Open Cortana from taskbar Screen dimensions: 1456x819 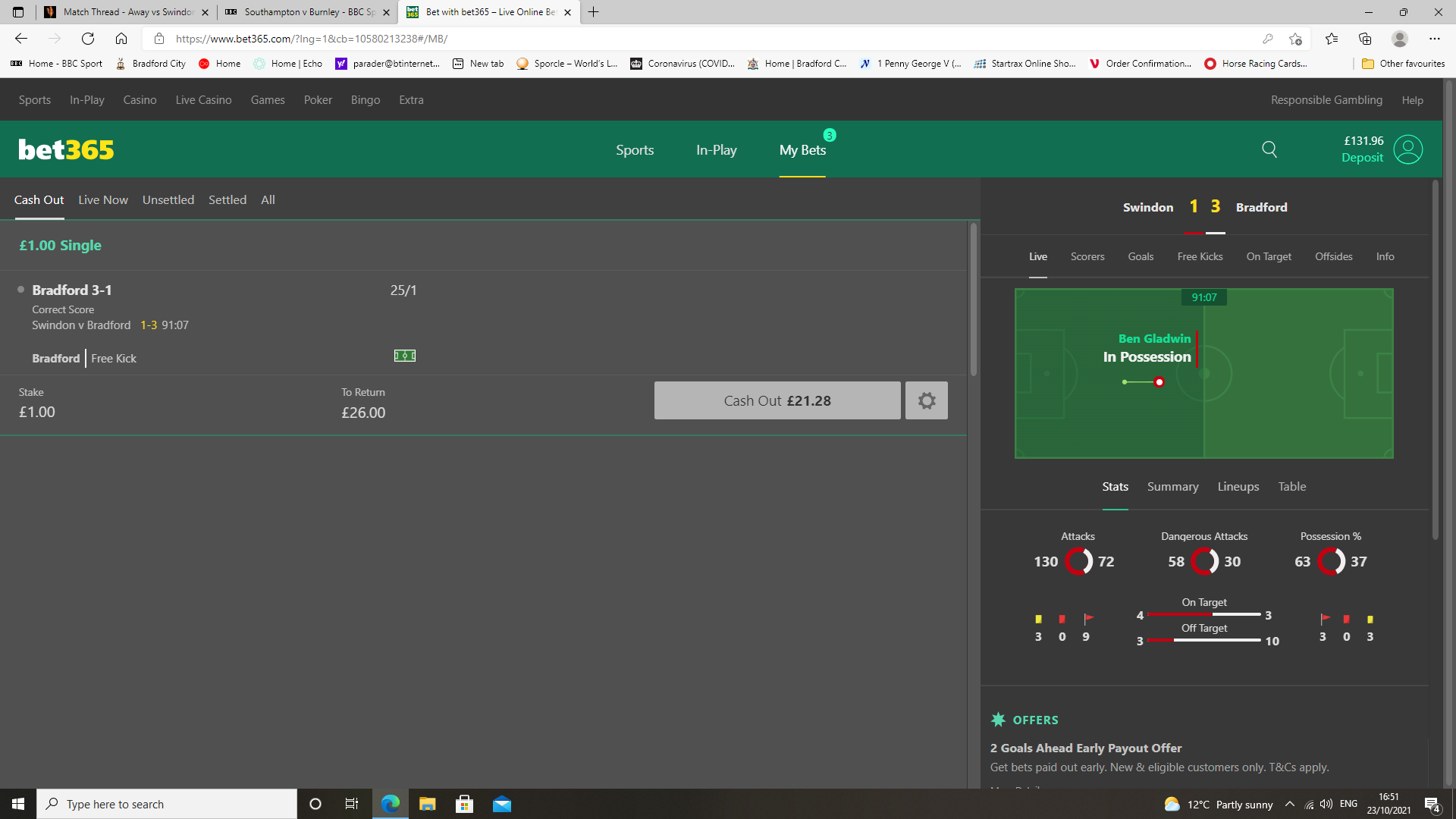[315, 804]
